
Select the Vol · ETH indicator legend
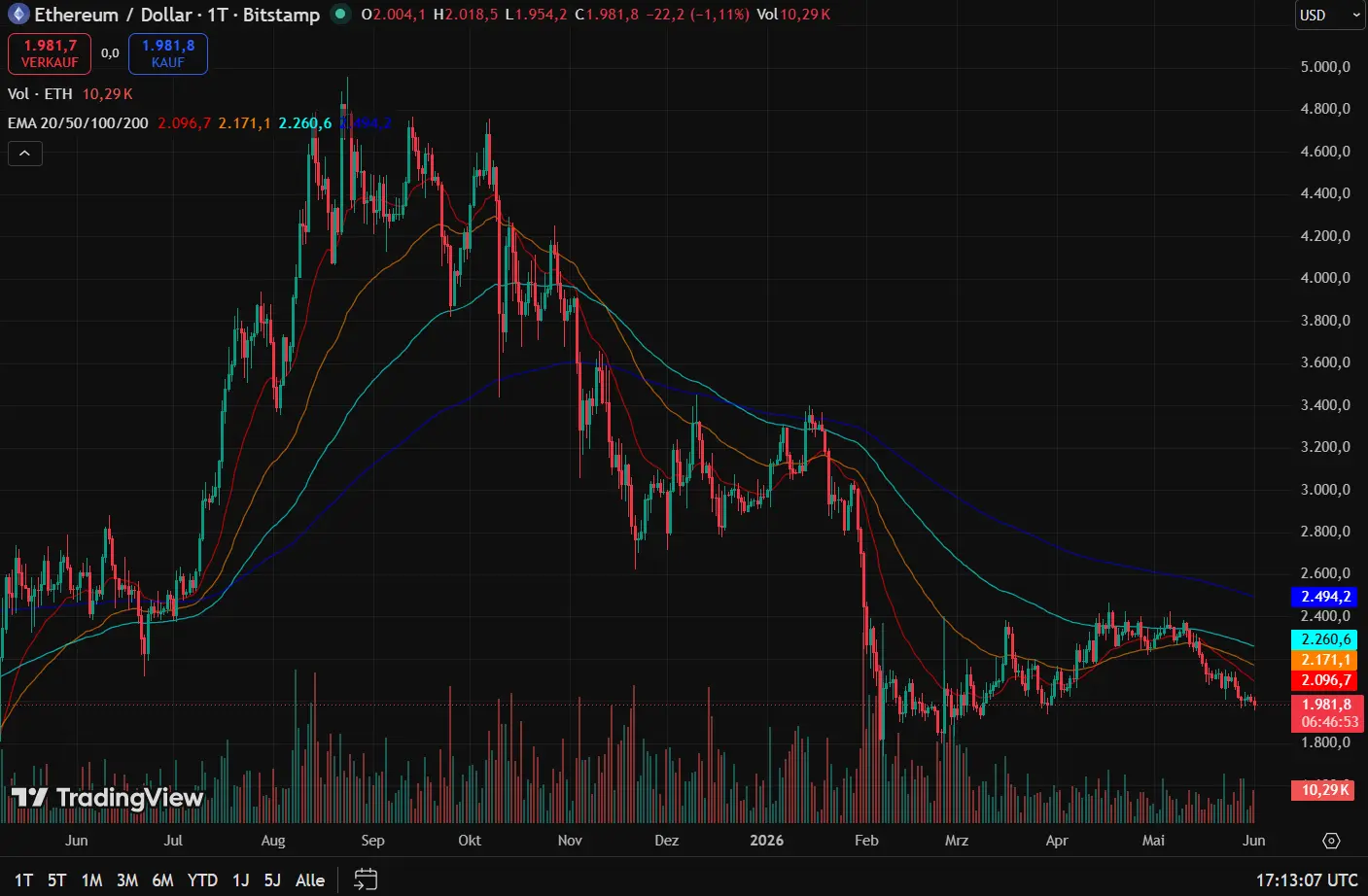click(x=40, y=94)
